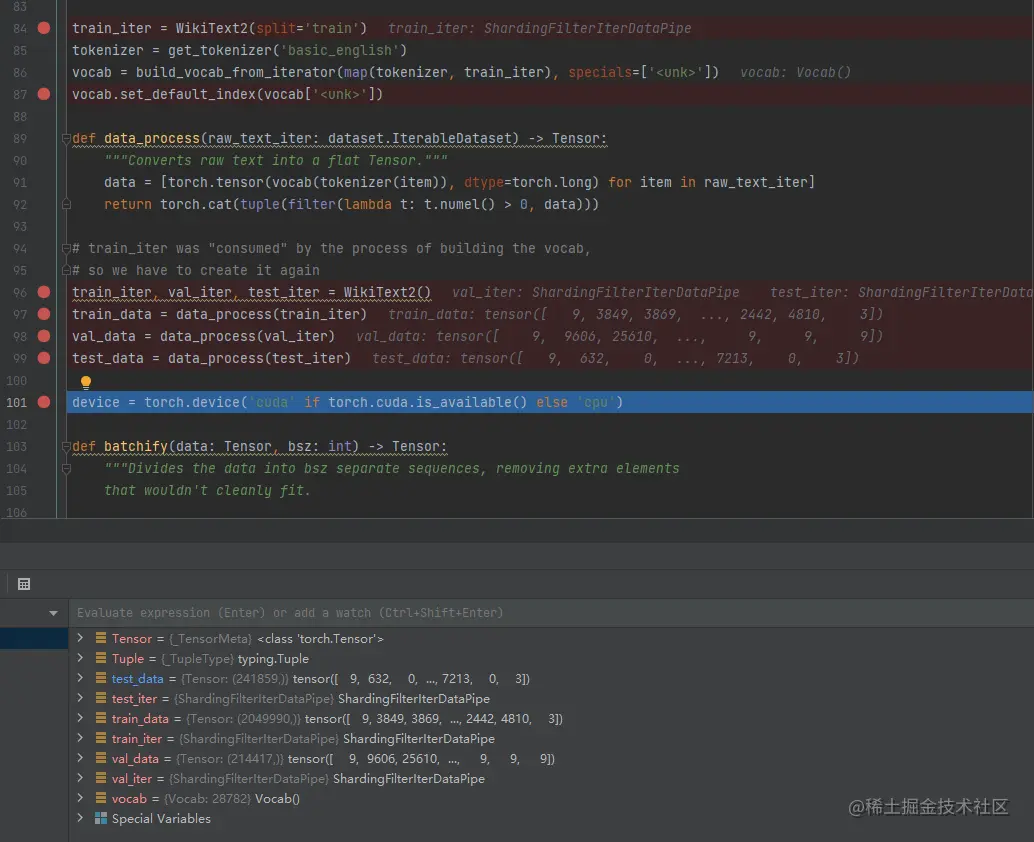Click the Evaluate expression input field
This screenshot has height=842, width=1034.
(553, 613)
